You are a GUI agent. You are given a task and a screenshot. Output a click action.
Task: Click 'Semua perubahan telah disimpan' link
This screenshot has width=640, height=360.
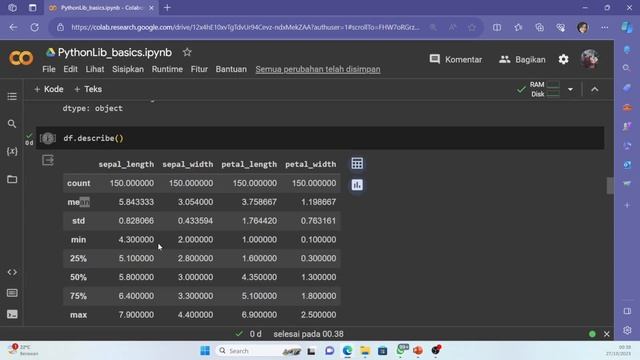[x=318, y=69]
